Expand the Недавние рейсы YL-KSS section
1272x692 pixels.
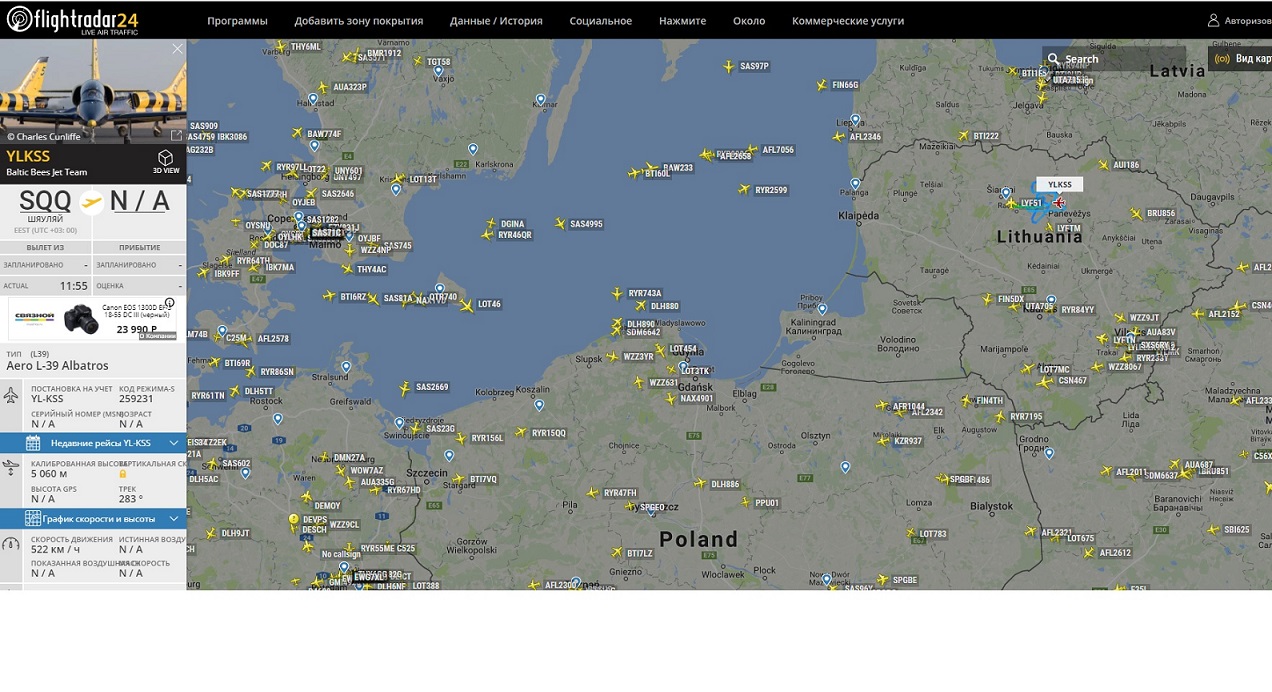[93, 443]
